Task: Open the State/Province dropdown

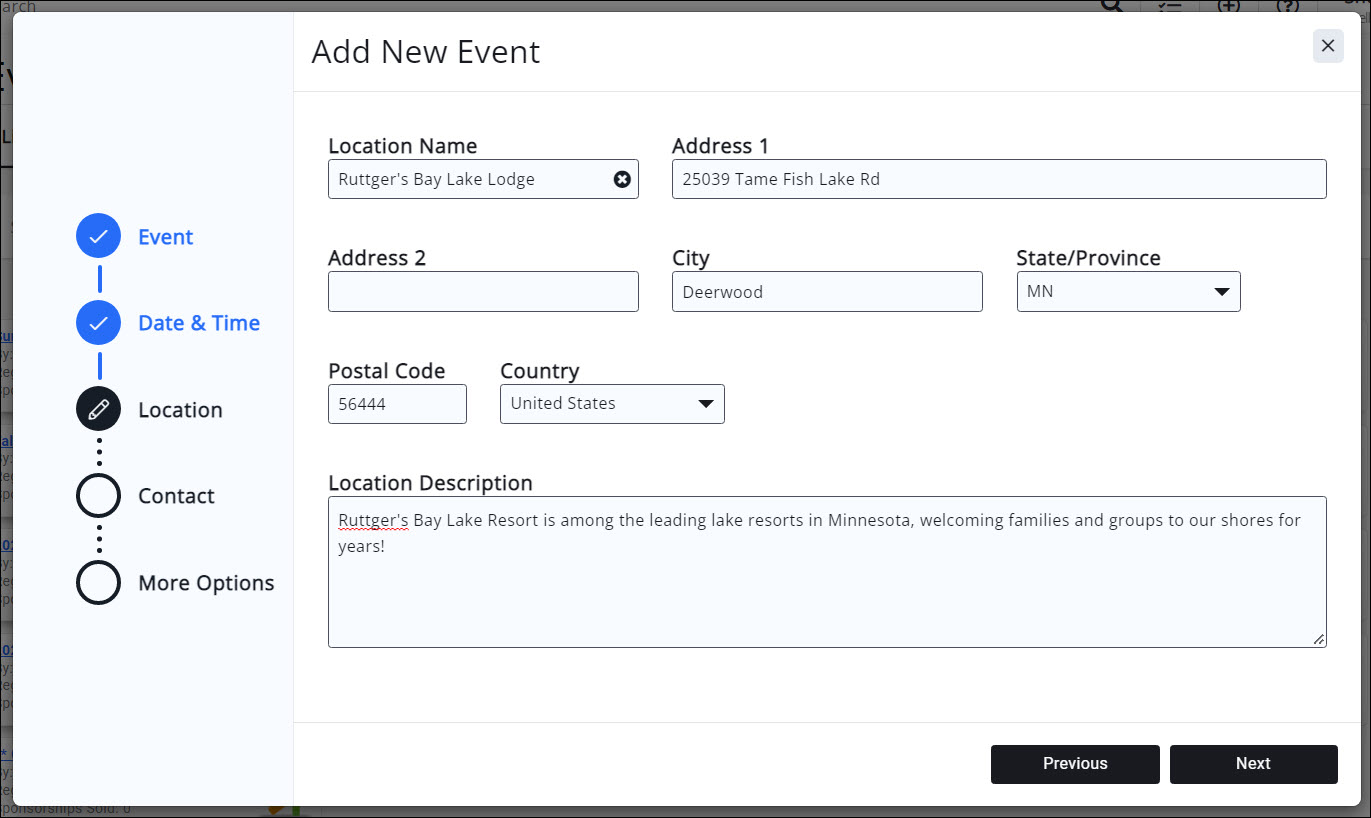Action: coord(1128,292)
